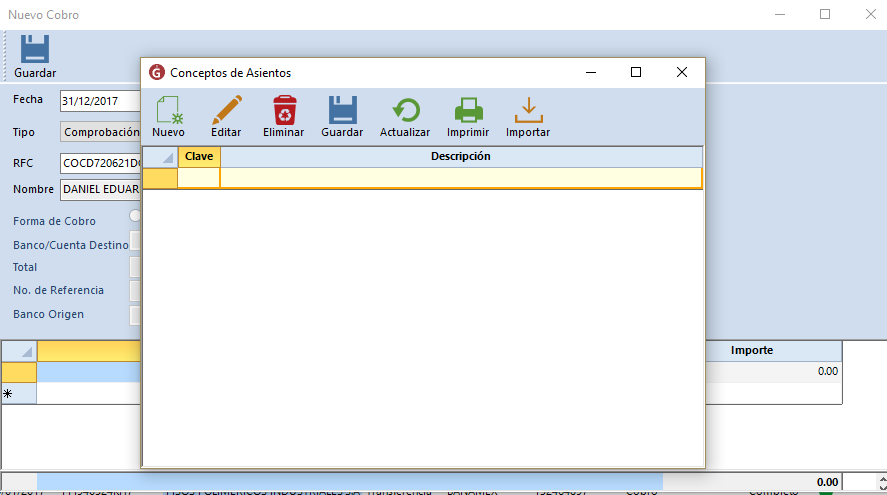Save the Nuevo Cobro with Guardar
Viewport: 887px width, 495px height.
35,57
